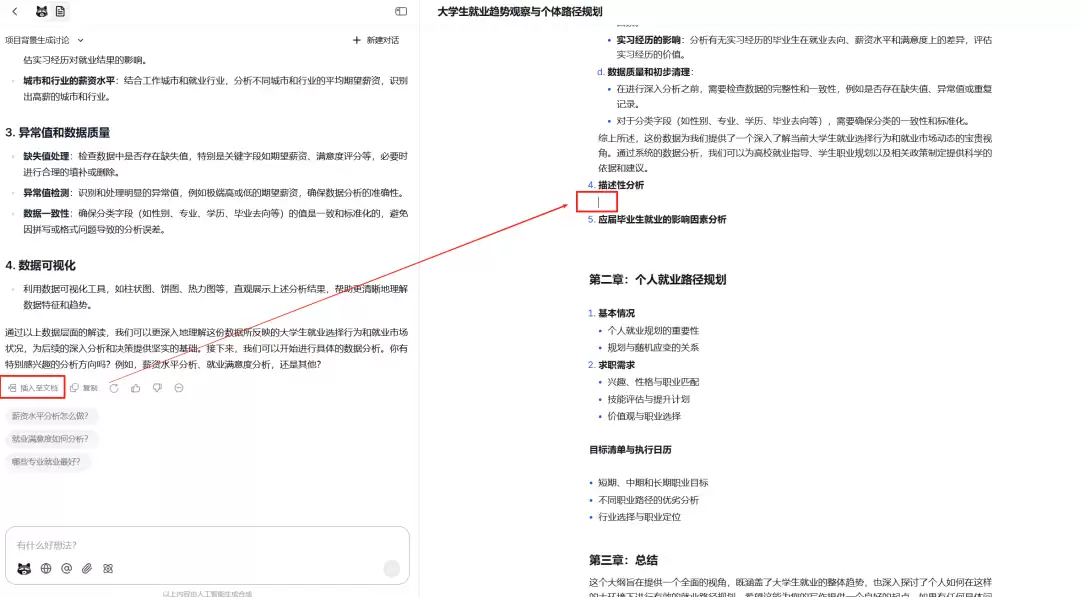Image resolution: width=1080 pixels, height=597 pixels.
Task: Click heading 目标清单与执行日历
Action: [x=630, y=450]
